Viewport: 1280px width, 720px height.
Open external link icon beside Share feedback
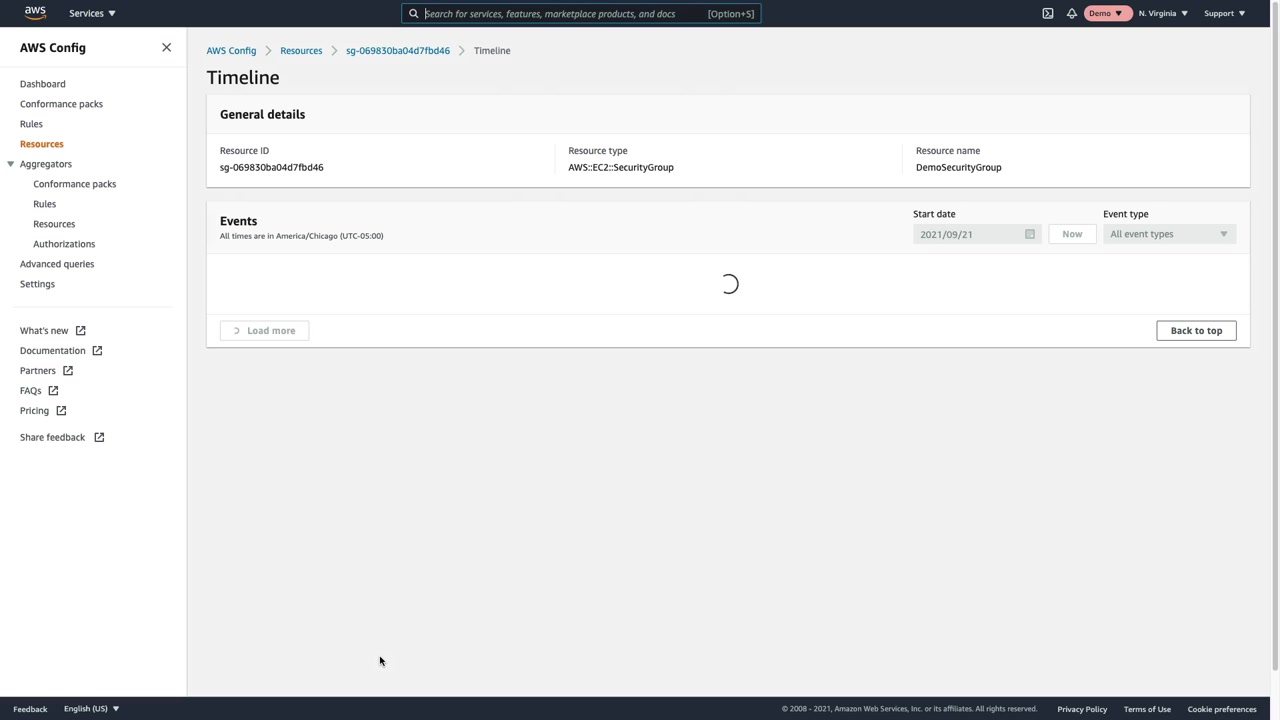(99, 437)
